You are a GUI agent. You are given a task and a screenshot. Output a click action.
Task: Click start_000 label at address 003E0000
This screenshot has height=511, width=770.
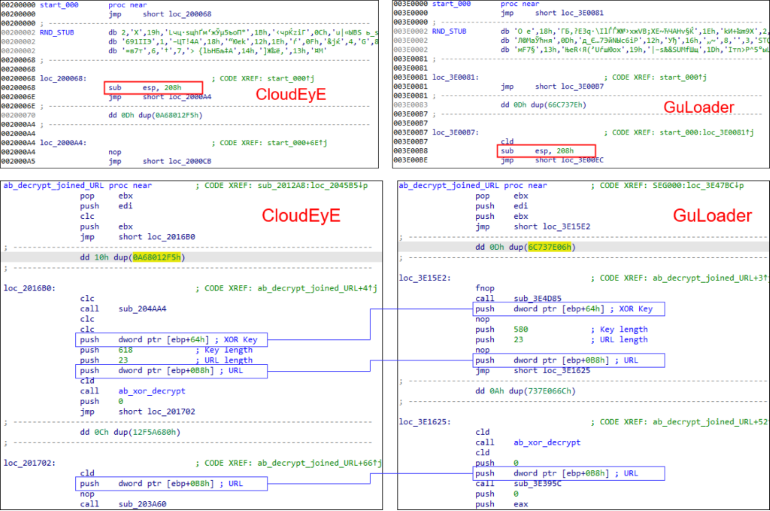point(451,3)
